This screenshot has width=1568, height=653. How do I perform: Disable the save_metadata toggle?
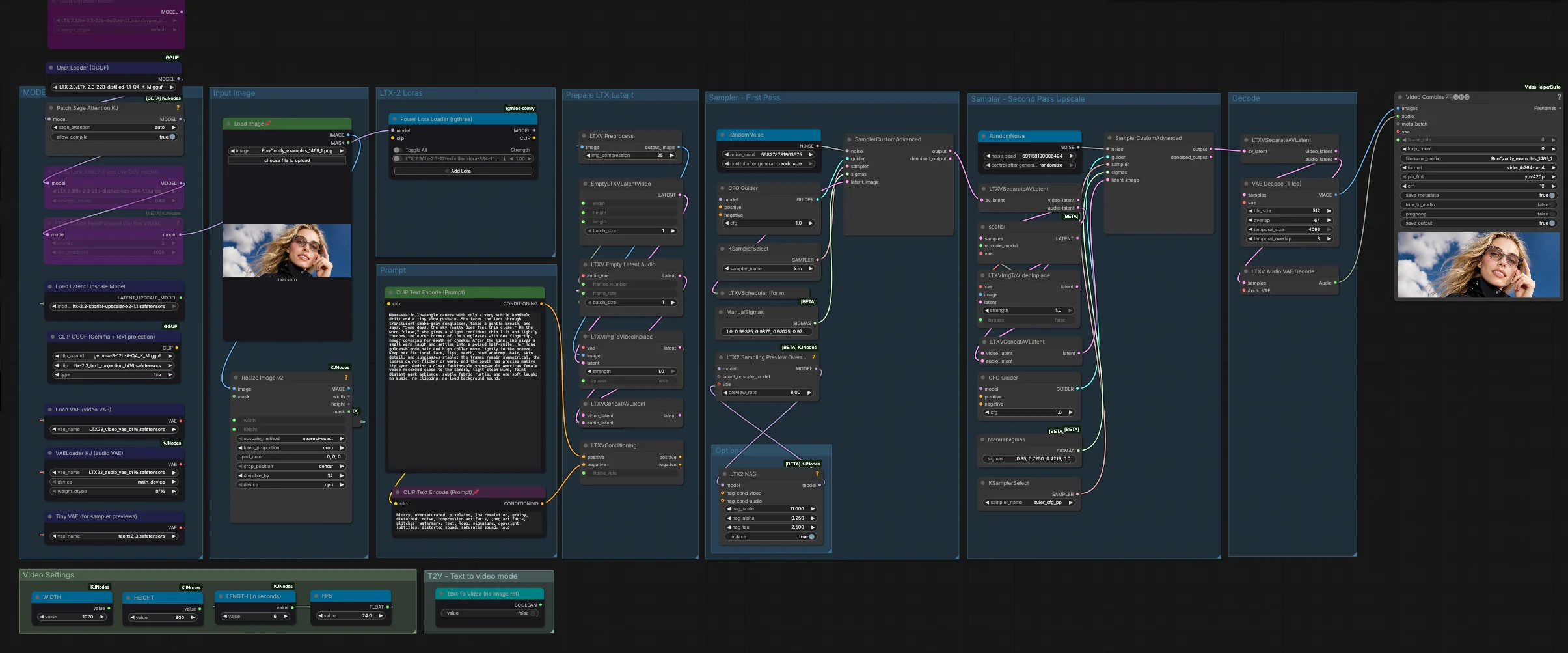pyautogui.click(x=1552, y=195)
